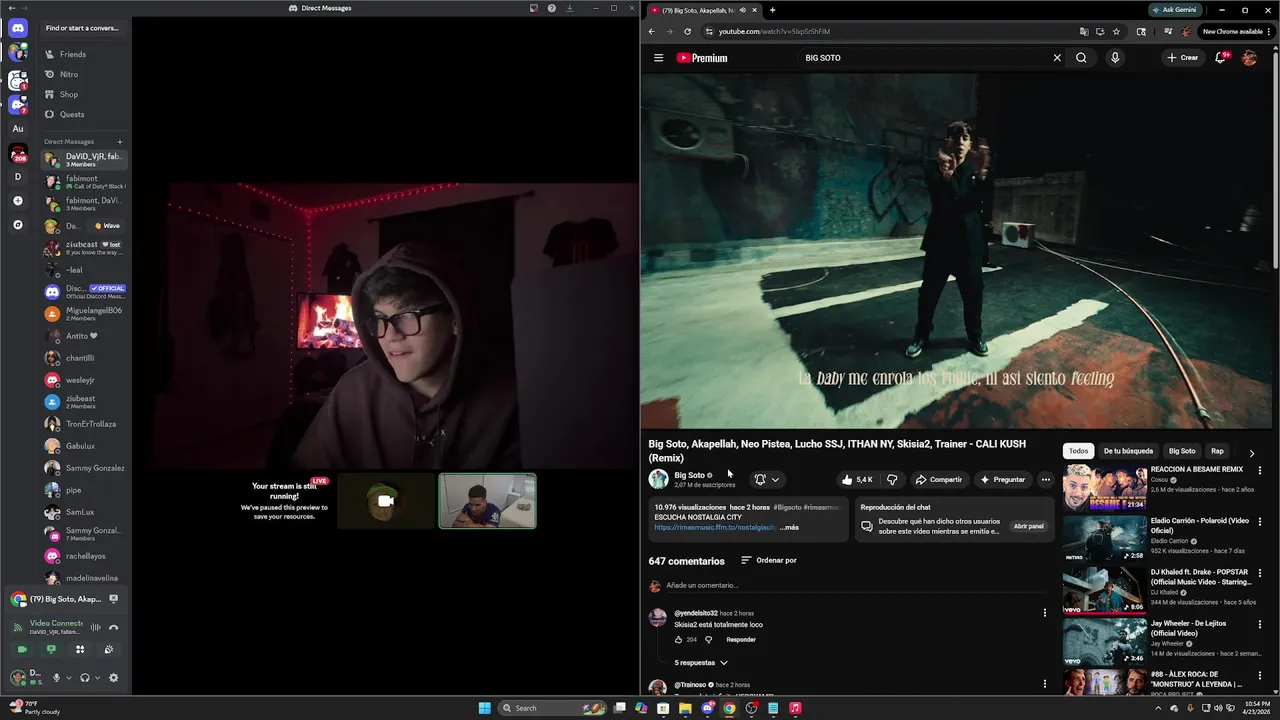Open Discord soundboard button
The height and width of the screenshot is (720, 1280).
[x=109, y=649]
